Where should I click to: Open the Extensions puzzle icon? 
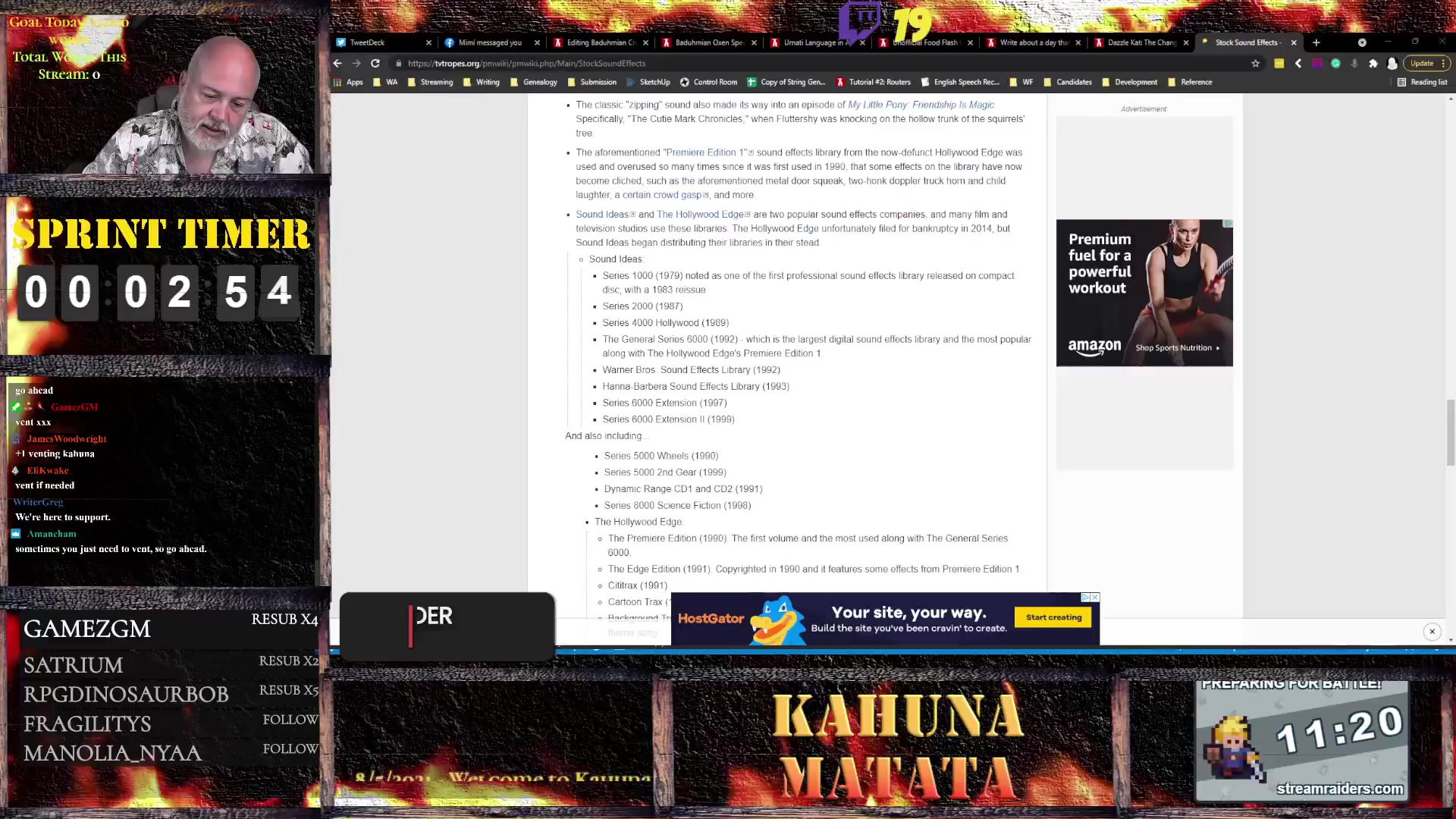[1373, 64]
